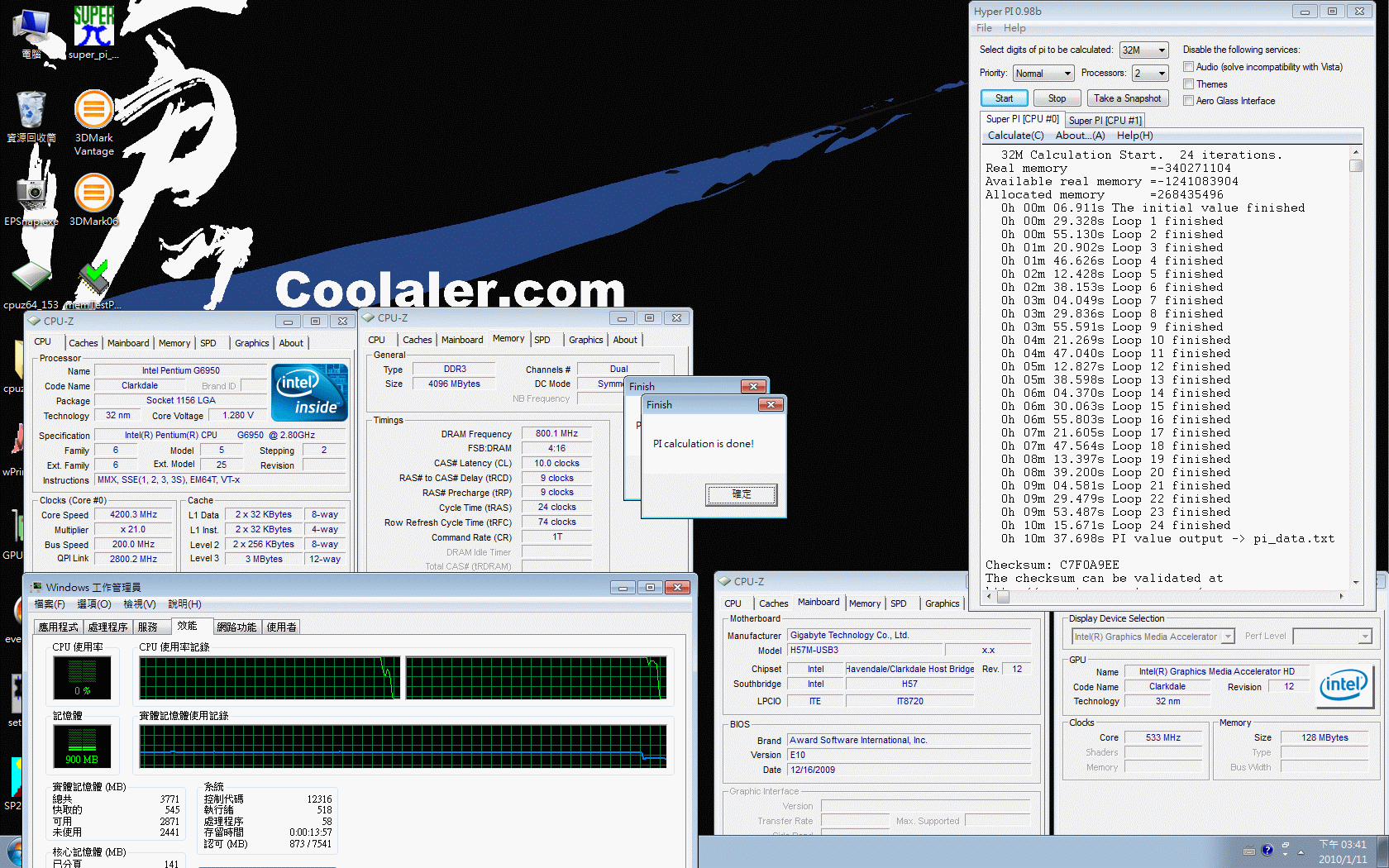Show hidden tray icons arrow
1389x868 pixels.
tap(1301, 851)
